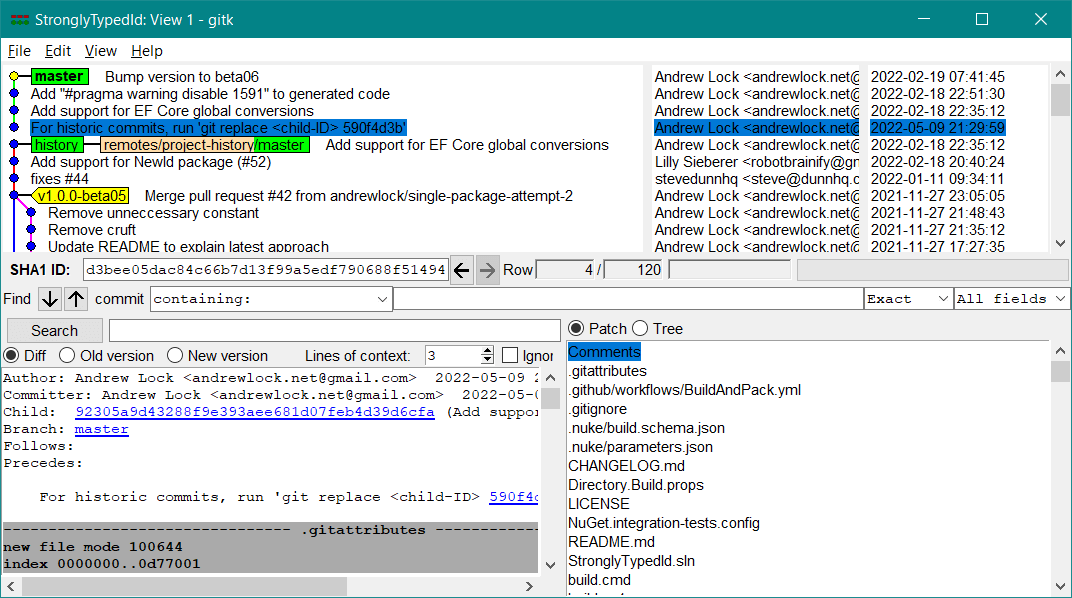Select commit 'fixes #44'
The image size is (1072, 598).
pos(59,179)
